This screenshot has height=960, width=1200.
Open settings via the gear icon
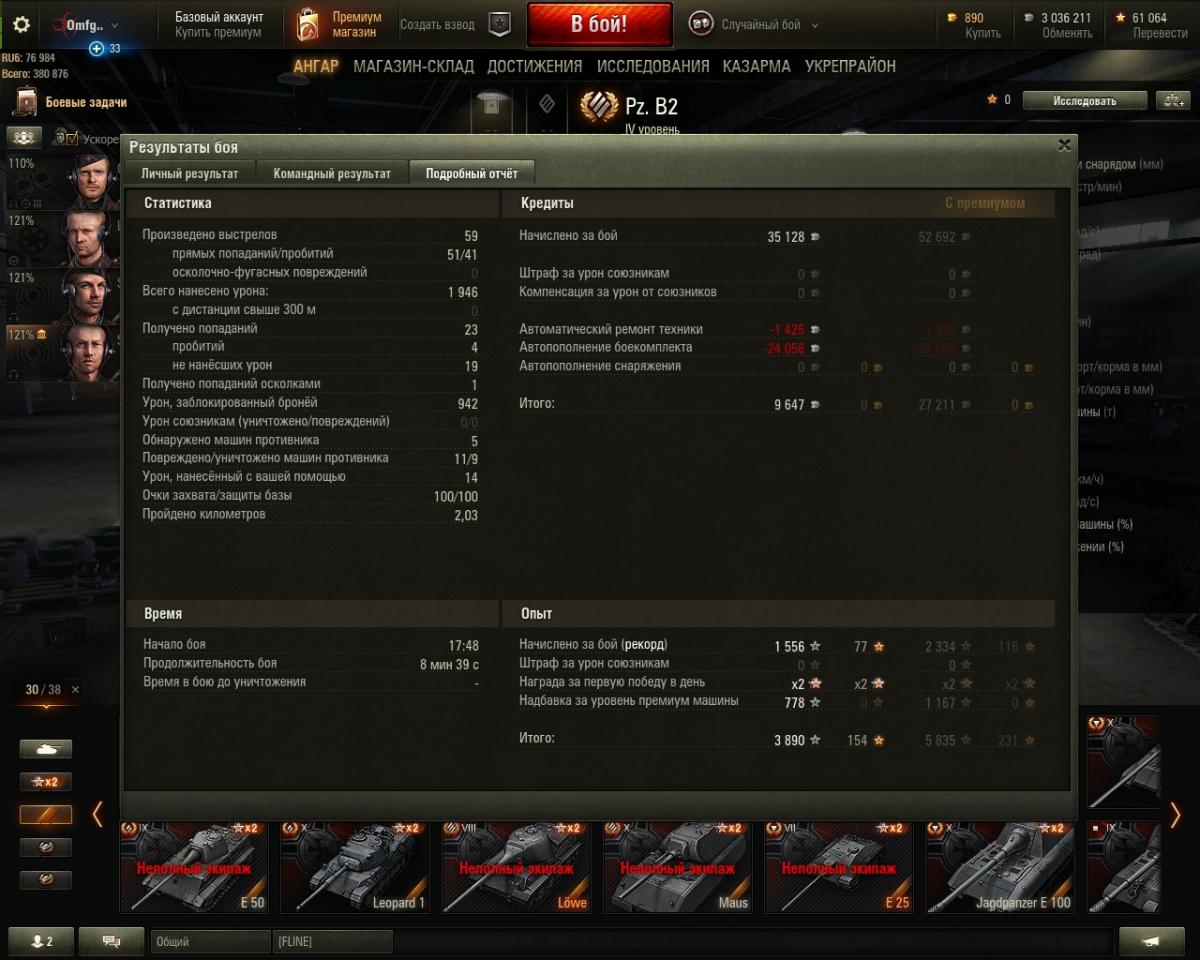point(20,25)
